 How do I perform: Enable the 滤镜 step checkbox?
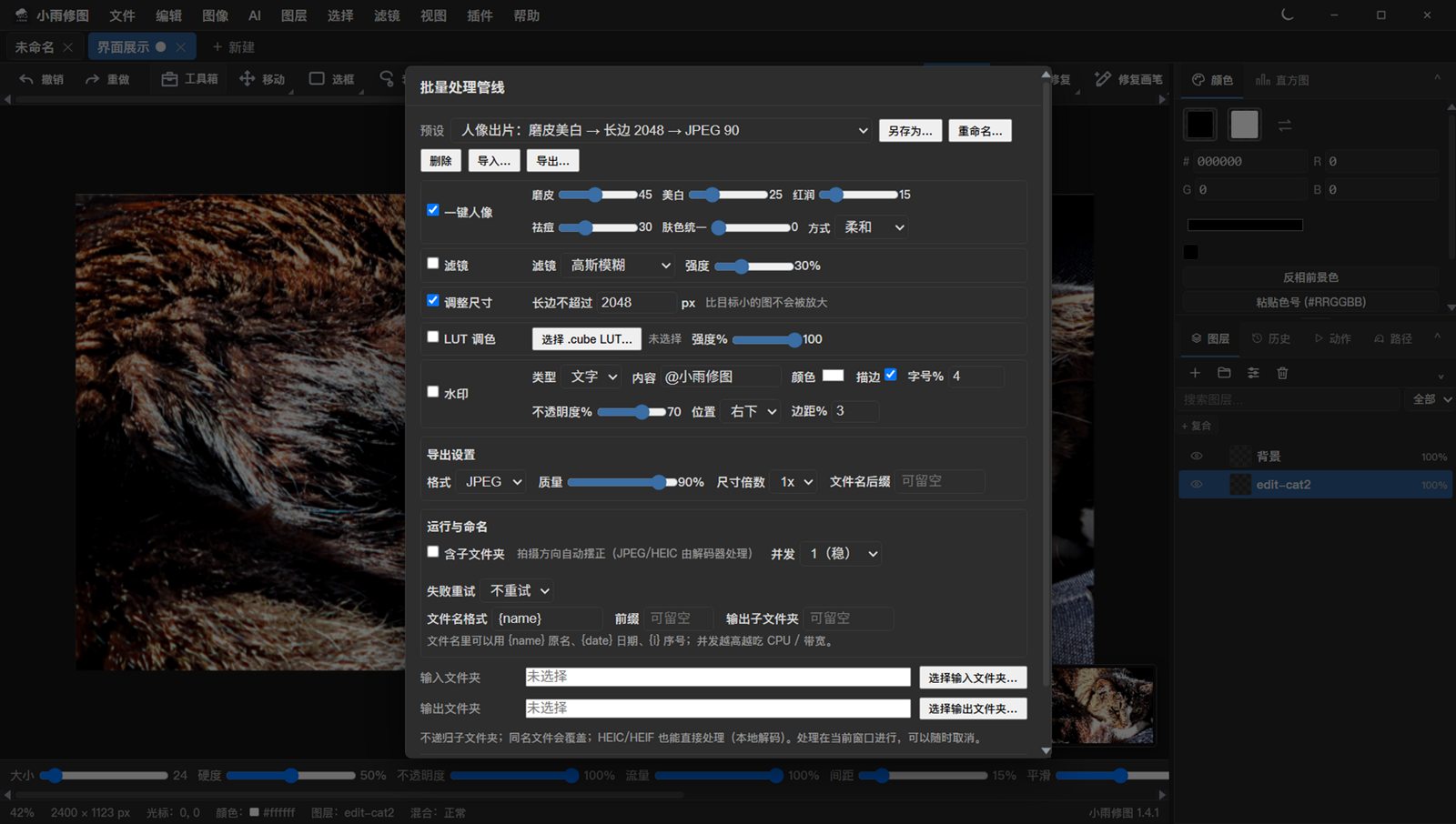pos(433,264)
